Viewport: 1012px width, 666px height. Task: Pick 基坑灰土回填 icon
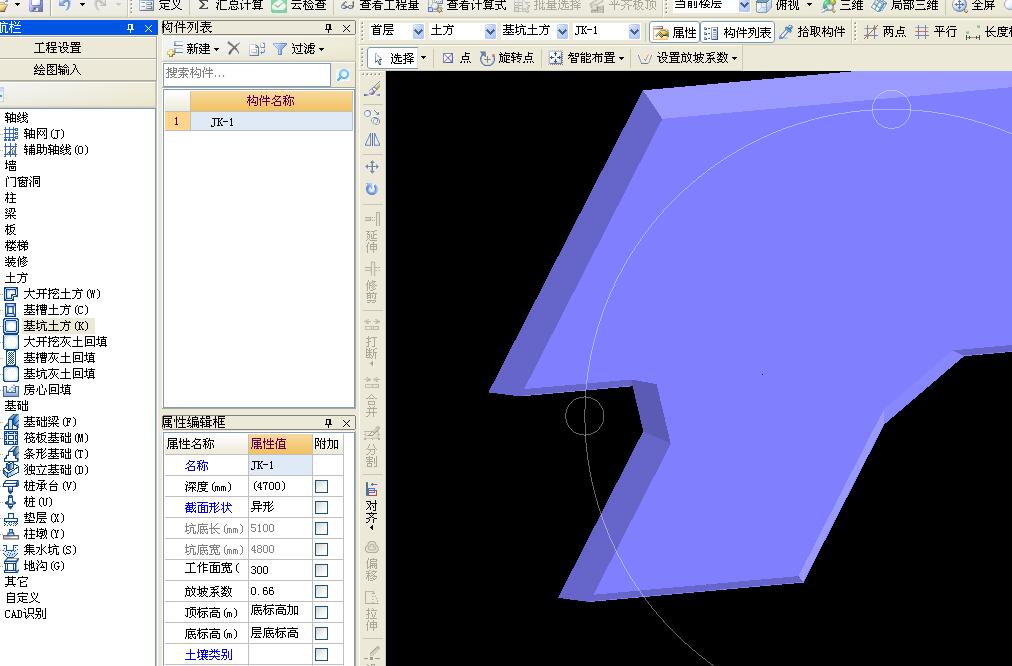tap(11, 374)
